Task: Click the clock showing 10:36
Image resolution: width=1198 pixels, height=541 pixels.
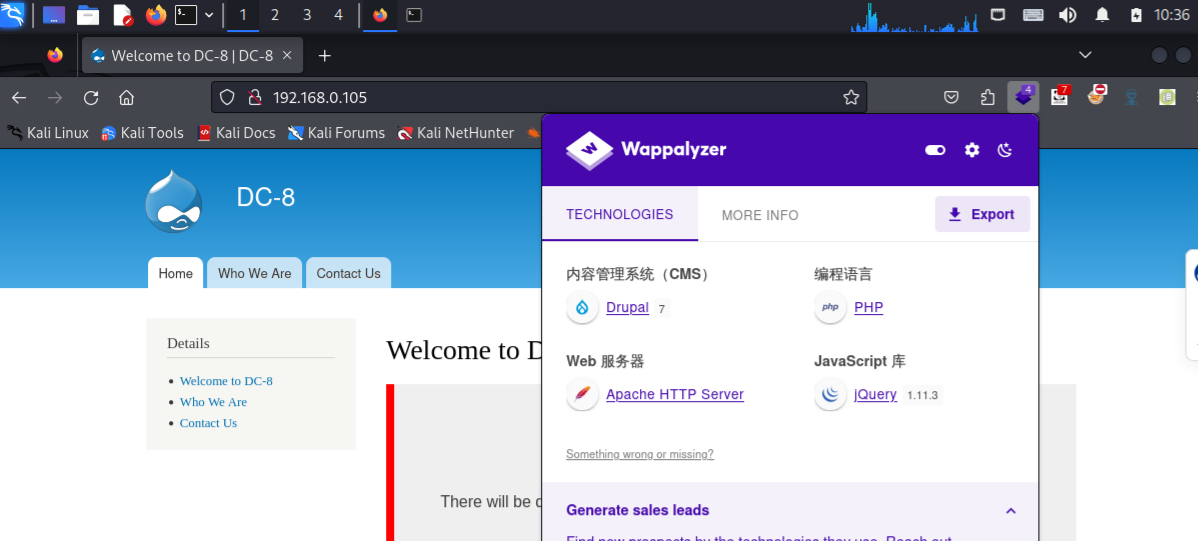Action: click(x=1171, y=15)
